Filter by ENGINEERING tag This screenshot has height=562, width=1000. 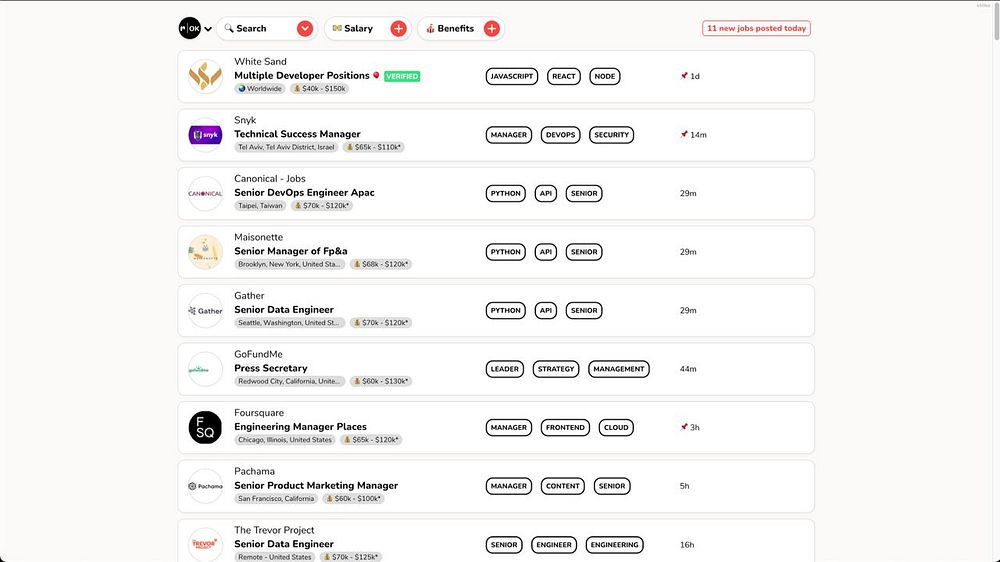tap(614, 545)
